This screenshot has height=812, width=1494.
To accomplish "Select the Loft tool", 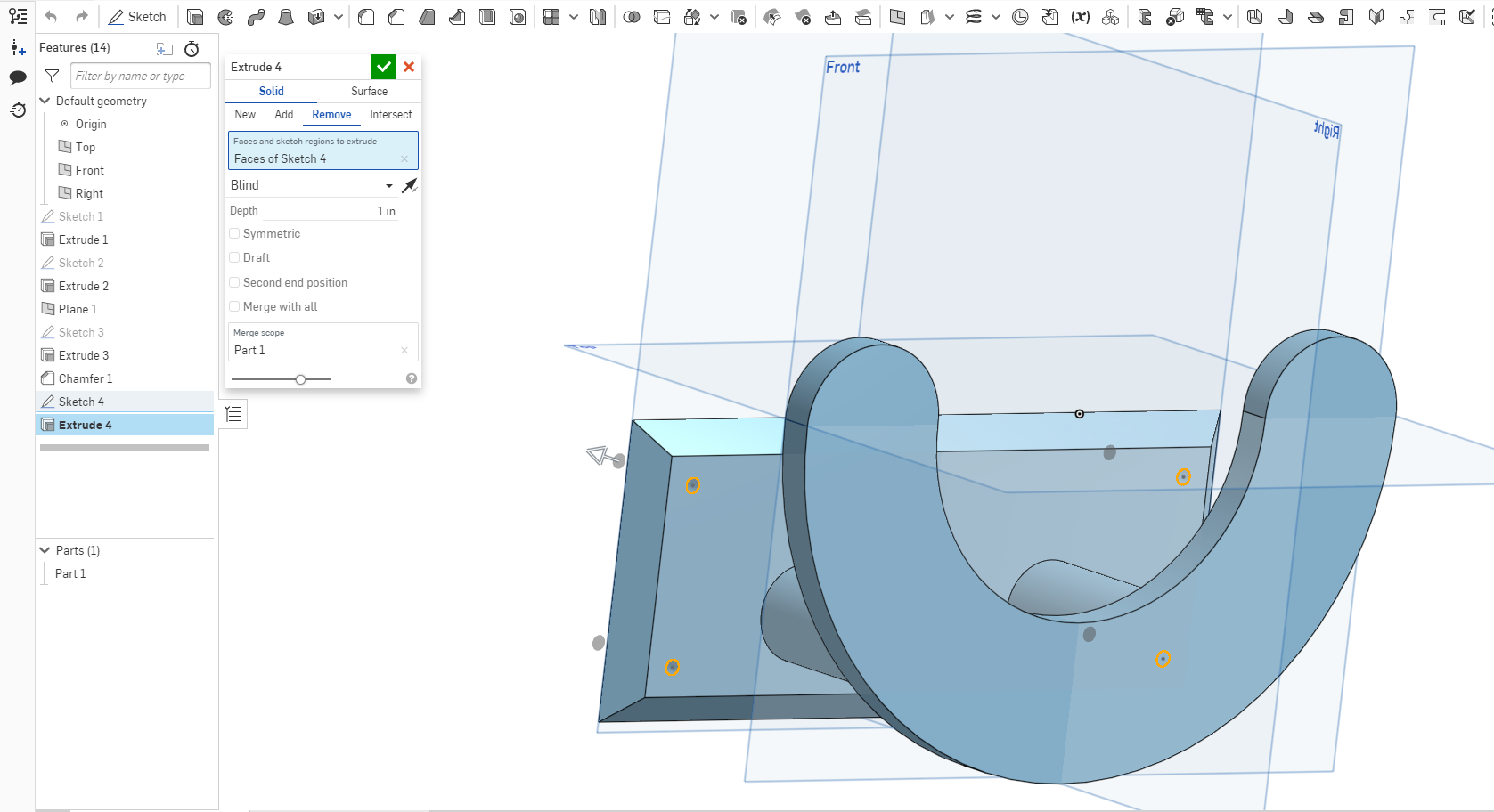I will click(286, 17).
